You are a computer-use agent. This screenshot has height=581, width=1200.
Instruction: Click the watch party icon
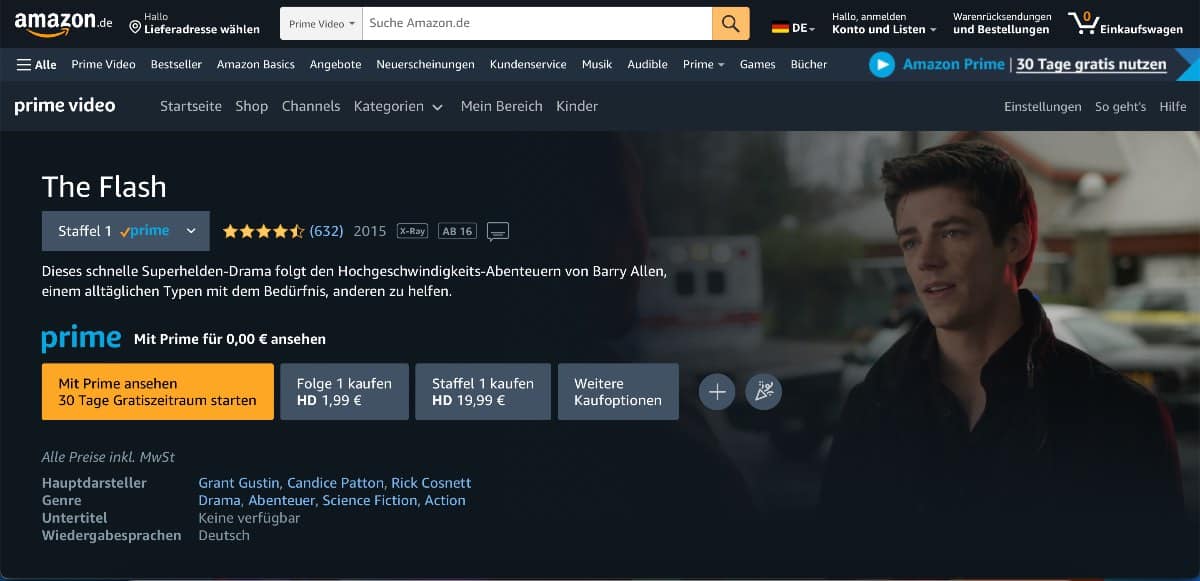pyautogui.click(x=764, y=392)
